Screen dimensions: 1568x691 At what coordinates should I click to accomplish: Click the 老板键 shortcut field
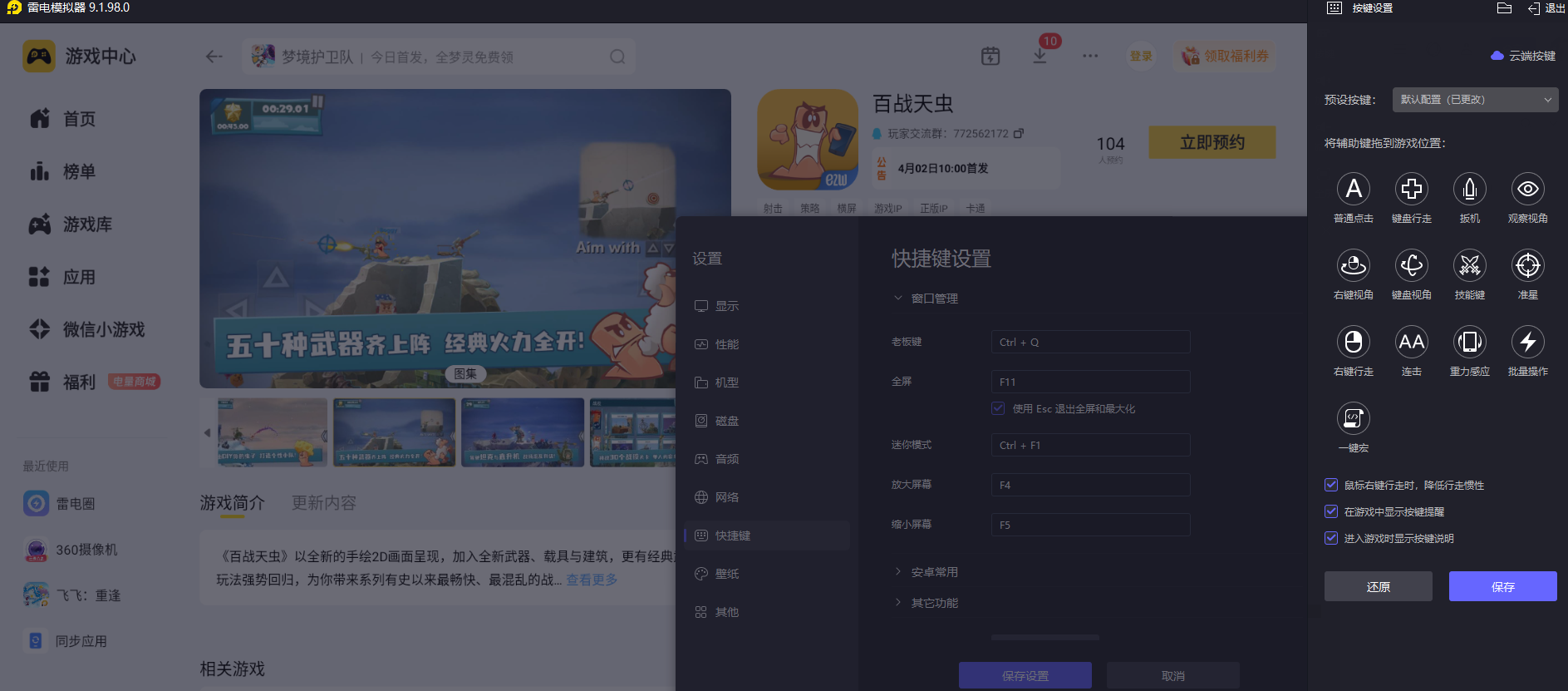(1091, 342)
